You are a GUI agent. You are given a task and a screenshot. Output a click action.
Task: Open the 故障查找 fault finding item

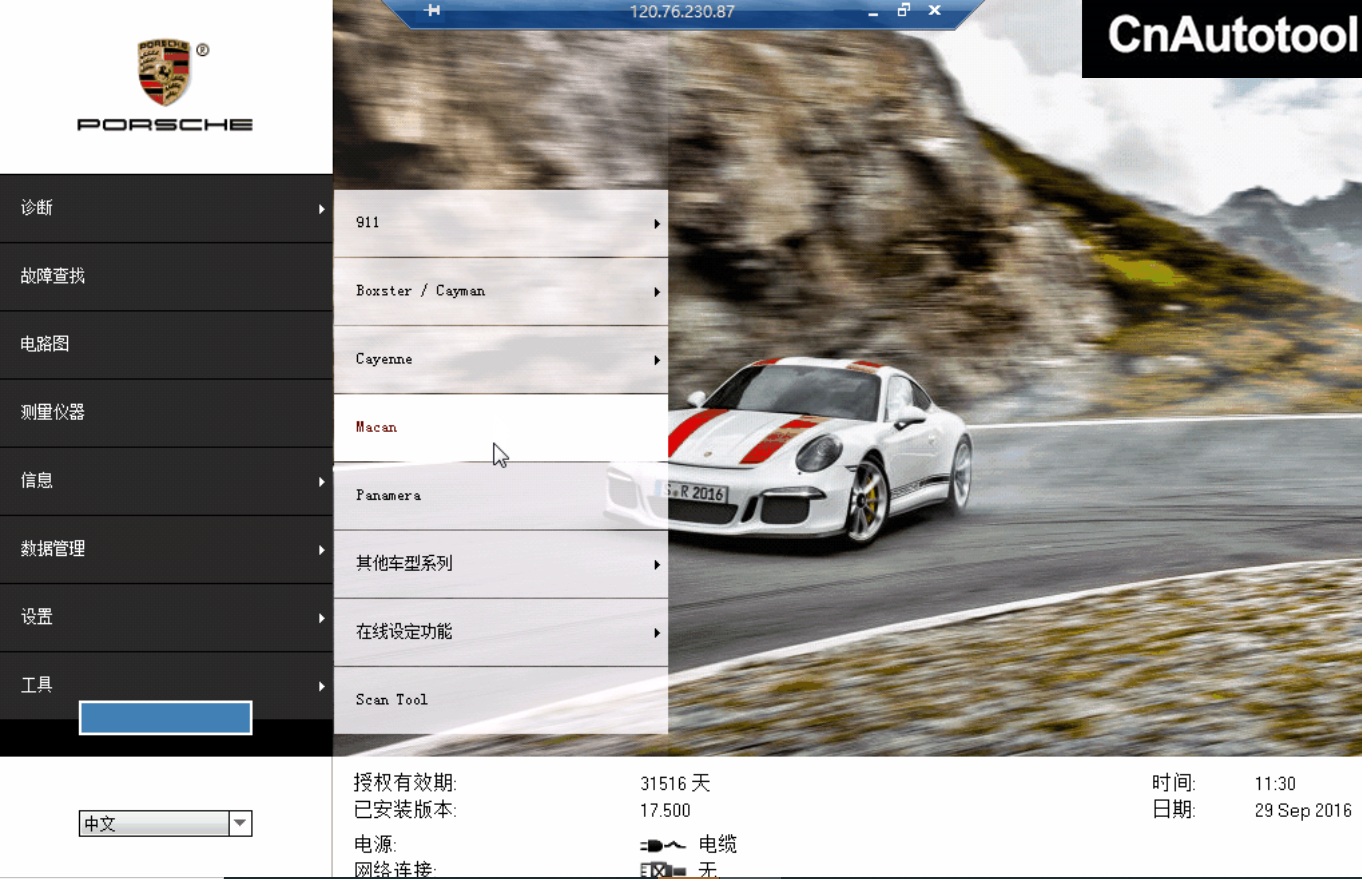pyautogui.click(x=166, y=276)
